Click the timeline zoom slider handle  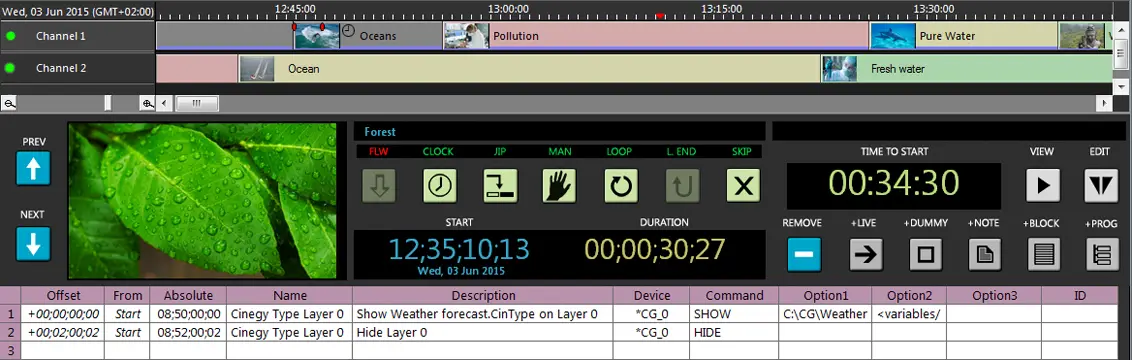pos(108,104)
